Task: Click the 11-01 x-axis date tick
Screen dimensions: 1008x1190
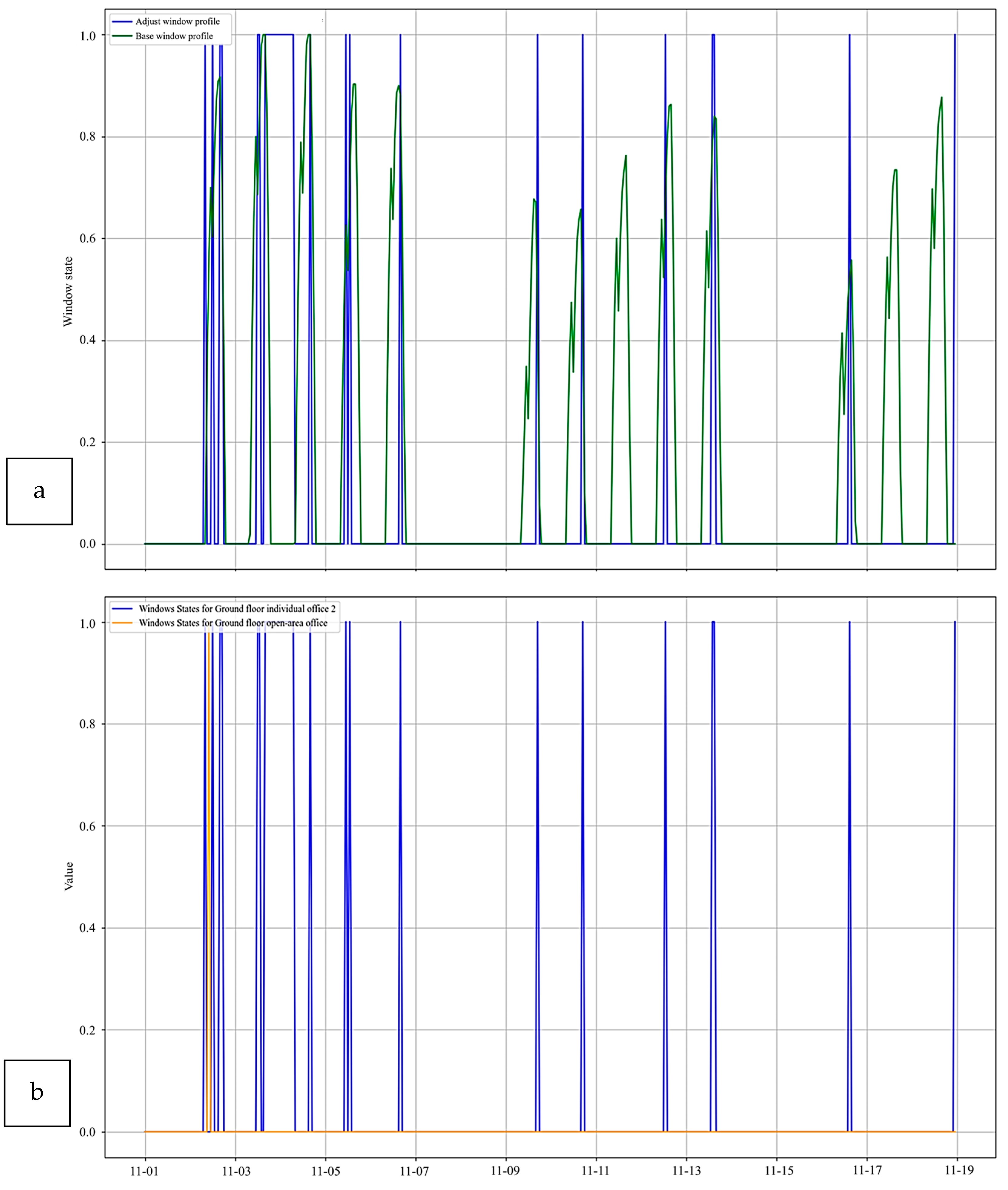Action: (144, 1171)
